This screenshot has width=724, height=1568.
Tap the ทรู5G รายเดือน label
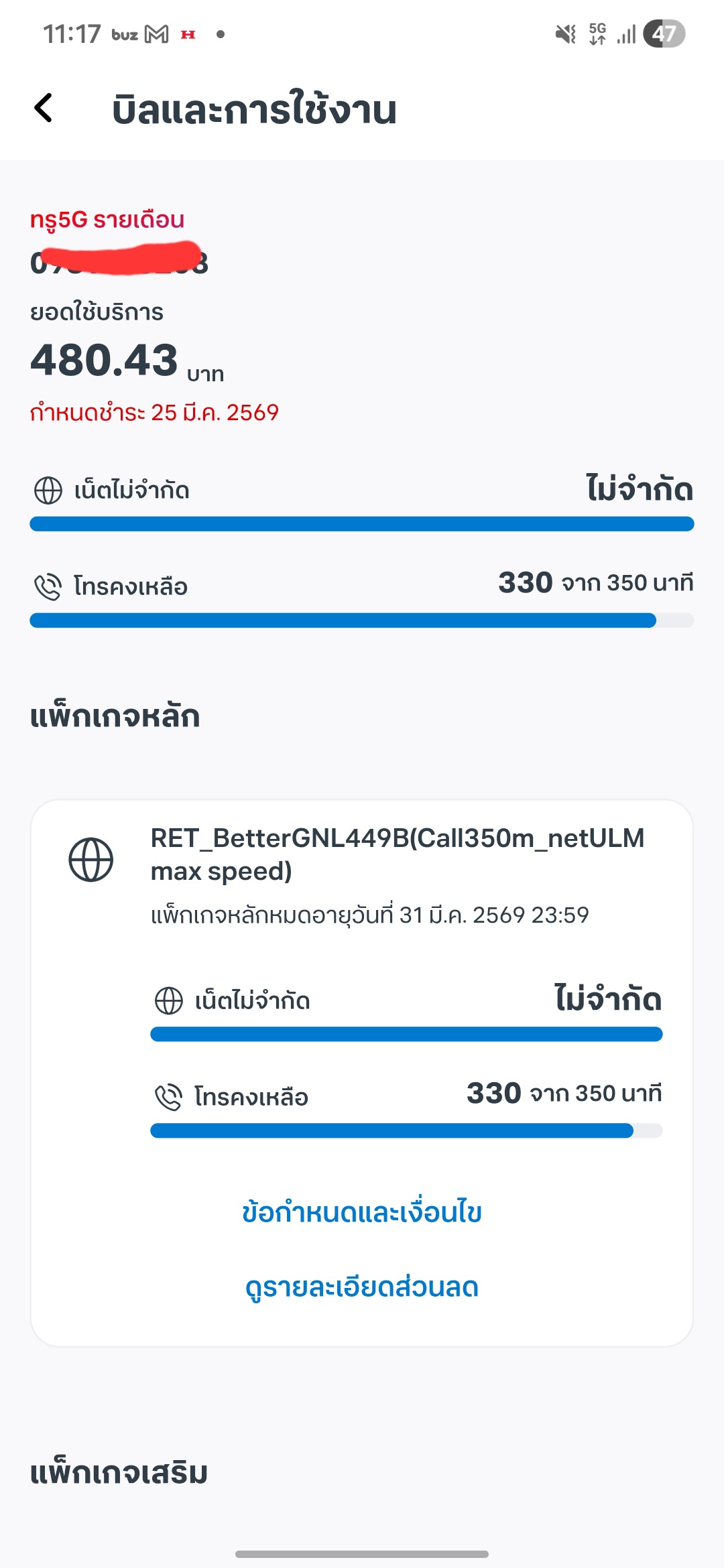[x=107, y=220]
